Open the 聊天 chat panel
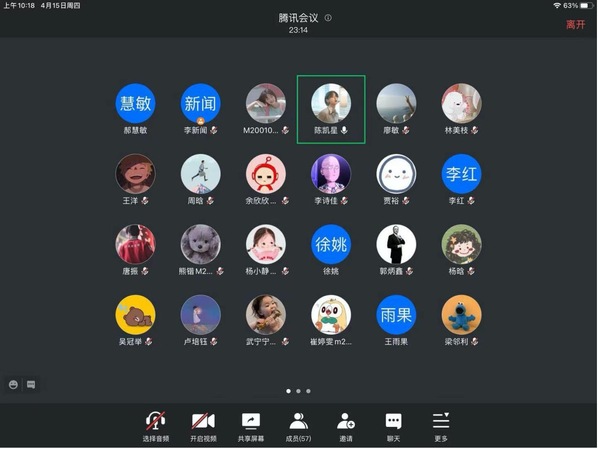 coord(393,426)
